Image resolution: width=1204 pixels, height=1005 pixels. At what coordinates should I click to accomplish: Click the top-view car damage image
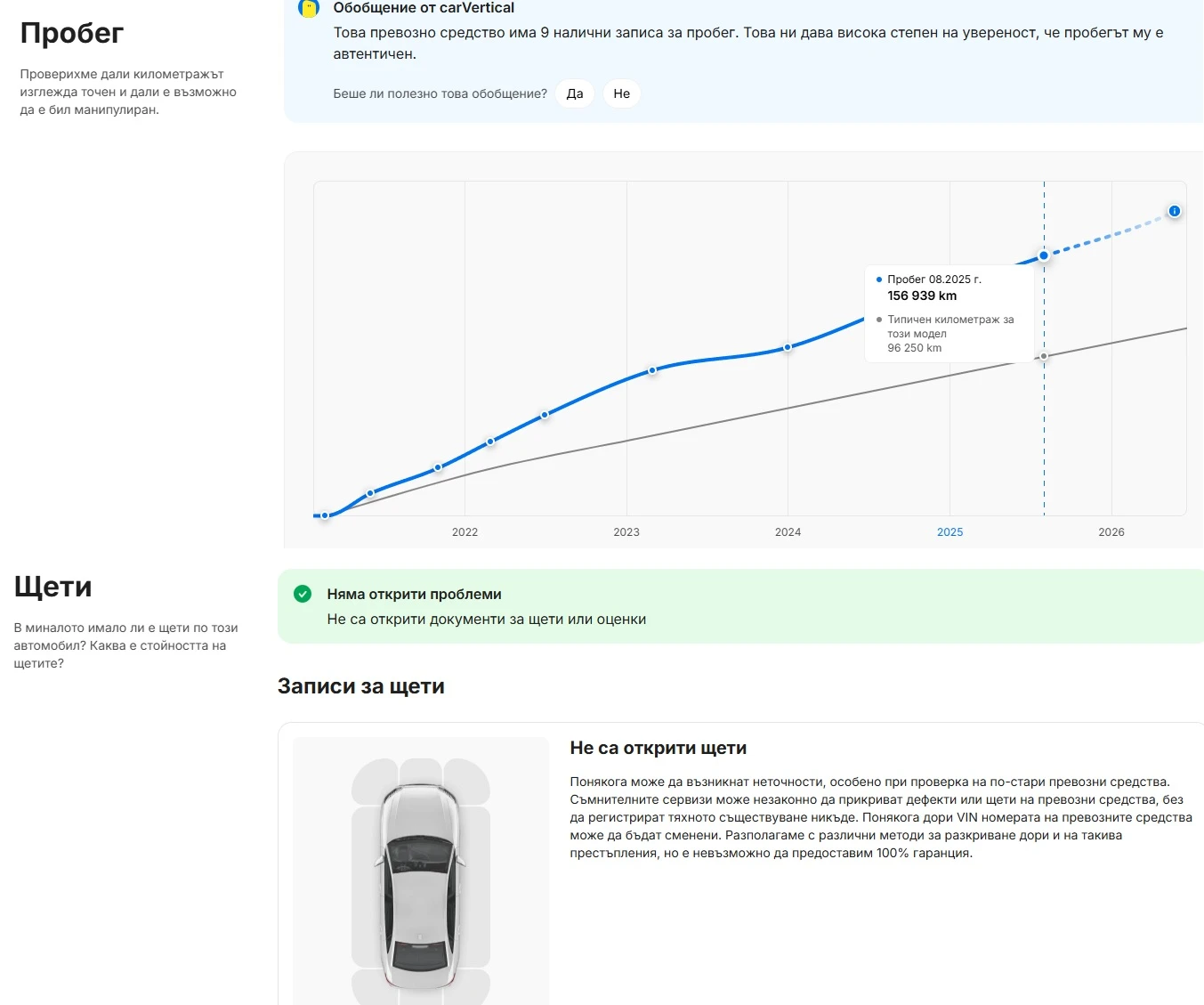421,871
